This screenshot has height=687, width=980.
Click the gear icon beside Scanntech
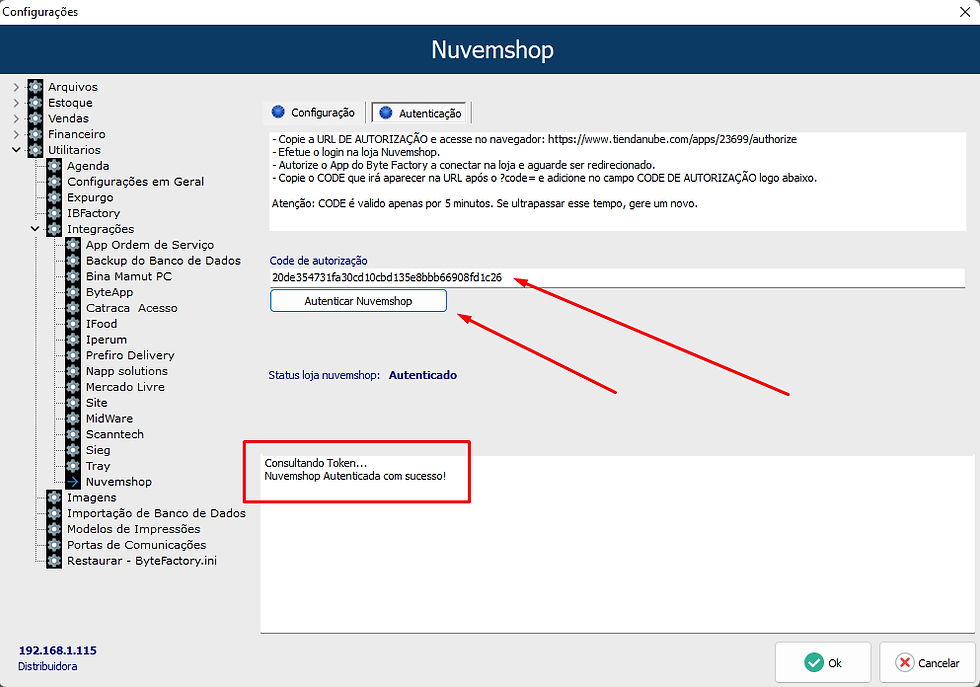click(x=73, y=434)
